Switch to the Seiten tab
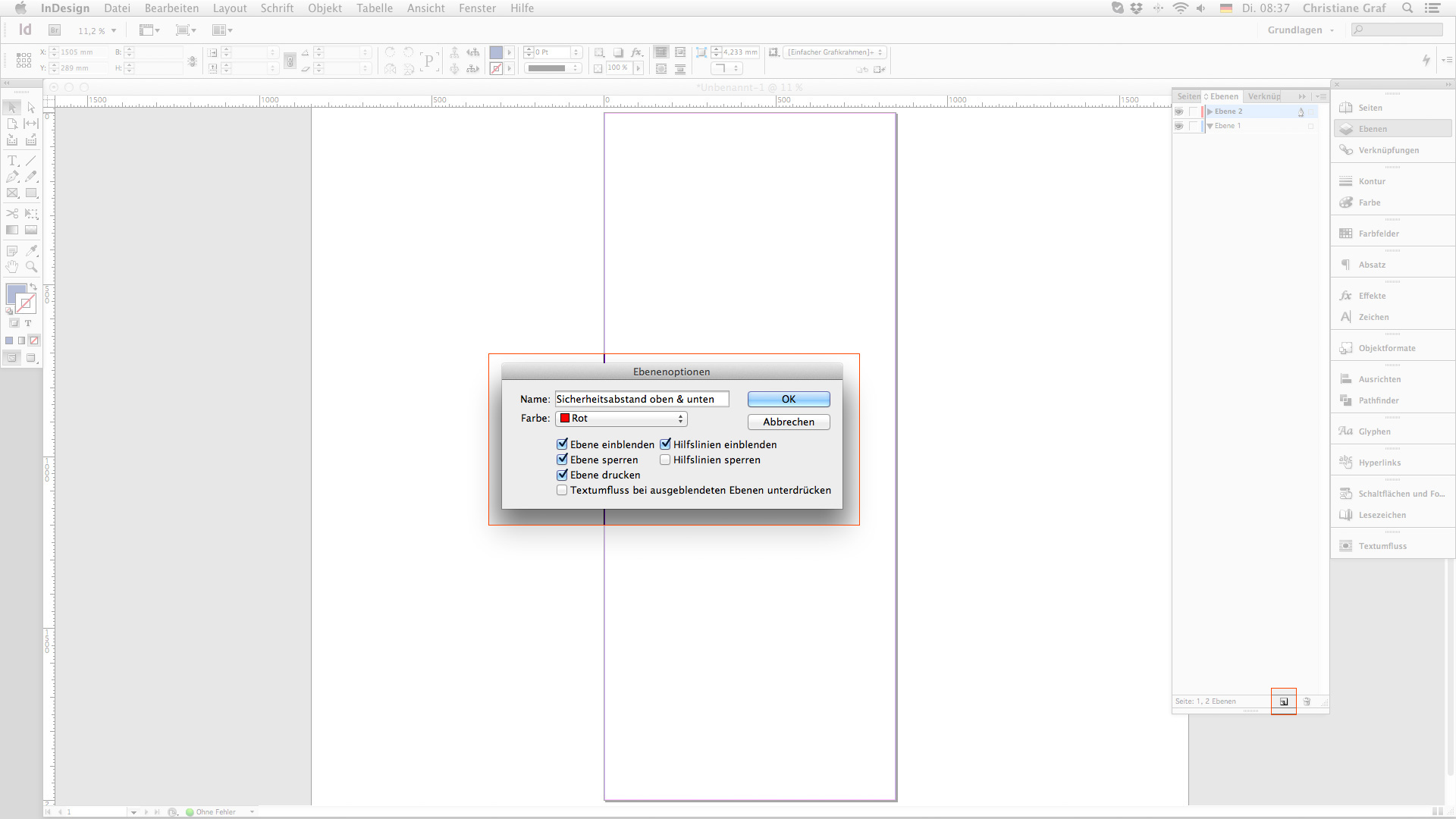The image size is (1456, 819). 1188,96
